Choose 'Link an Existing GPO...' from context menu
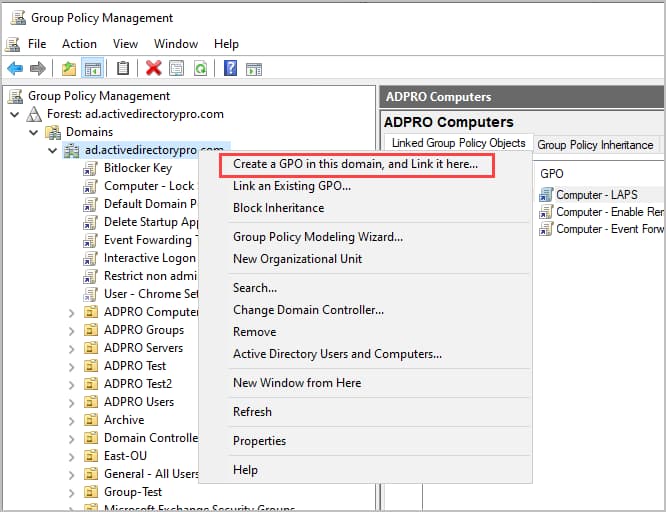 coord(292,186)
